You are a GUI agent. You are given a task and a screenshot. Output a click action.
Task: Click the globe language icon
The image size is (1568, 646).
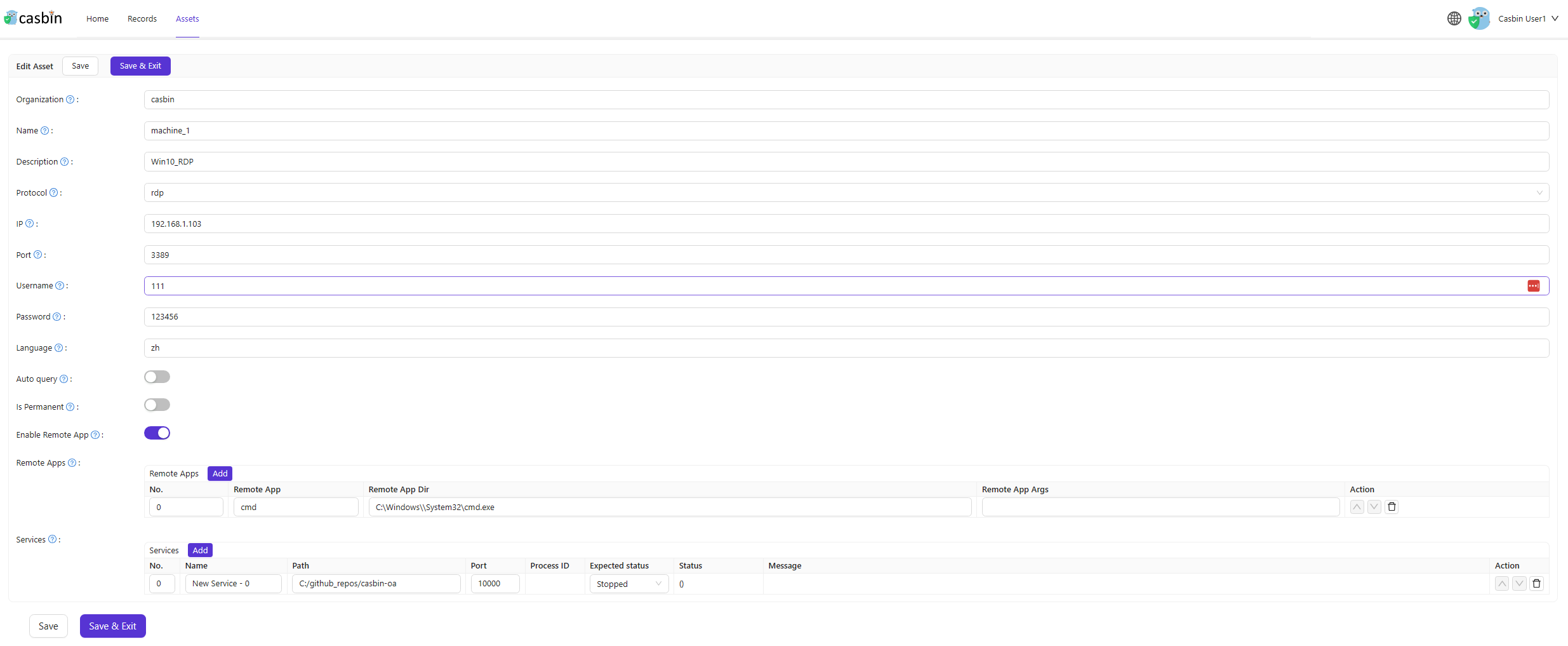[x=1454, y=18]
